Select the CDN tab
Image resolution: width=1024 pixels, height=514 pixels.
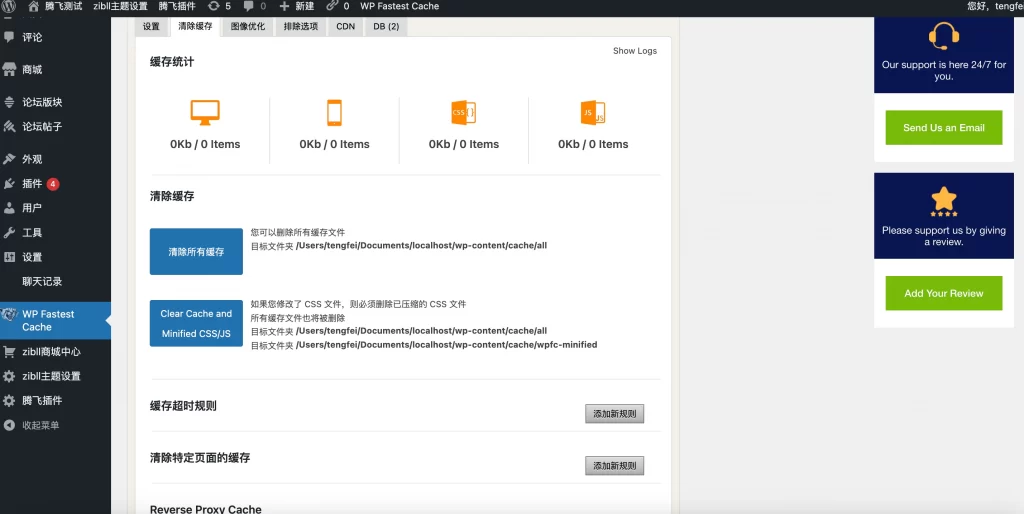coord(345,27)
